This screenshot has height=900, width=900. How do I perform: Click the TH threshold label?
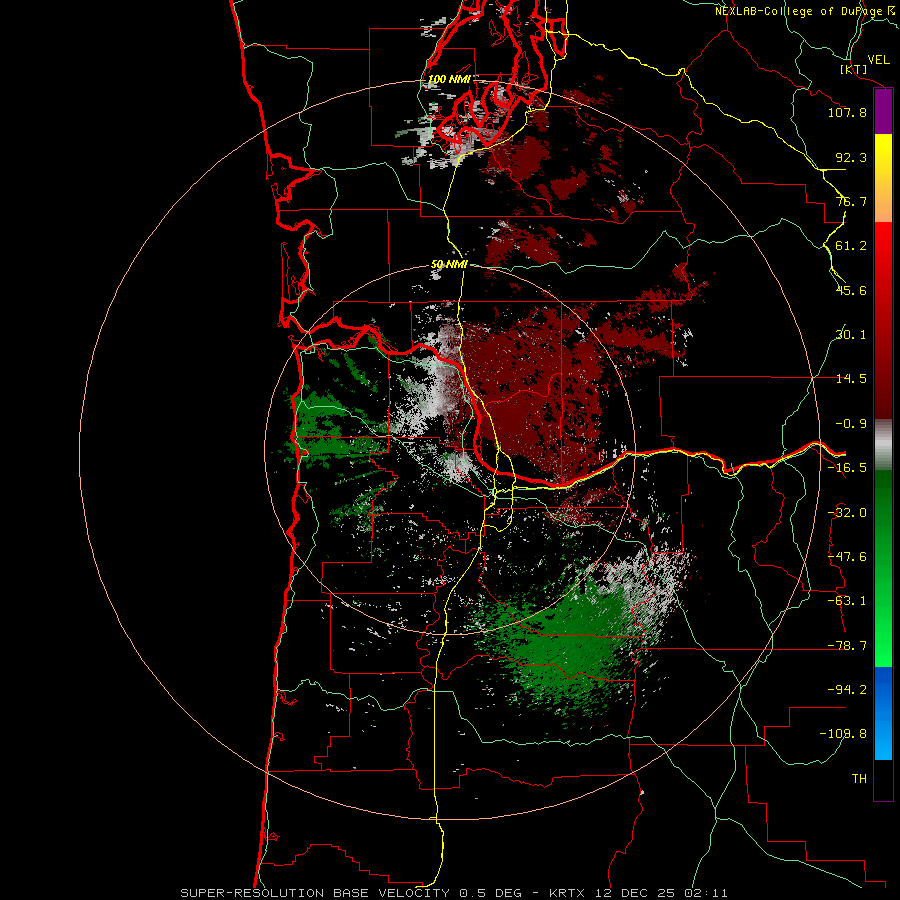pos(859,779)
